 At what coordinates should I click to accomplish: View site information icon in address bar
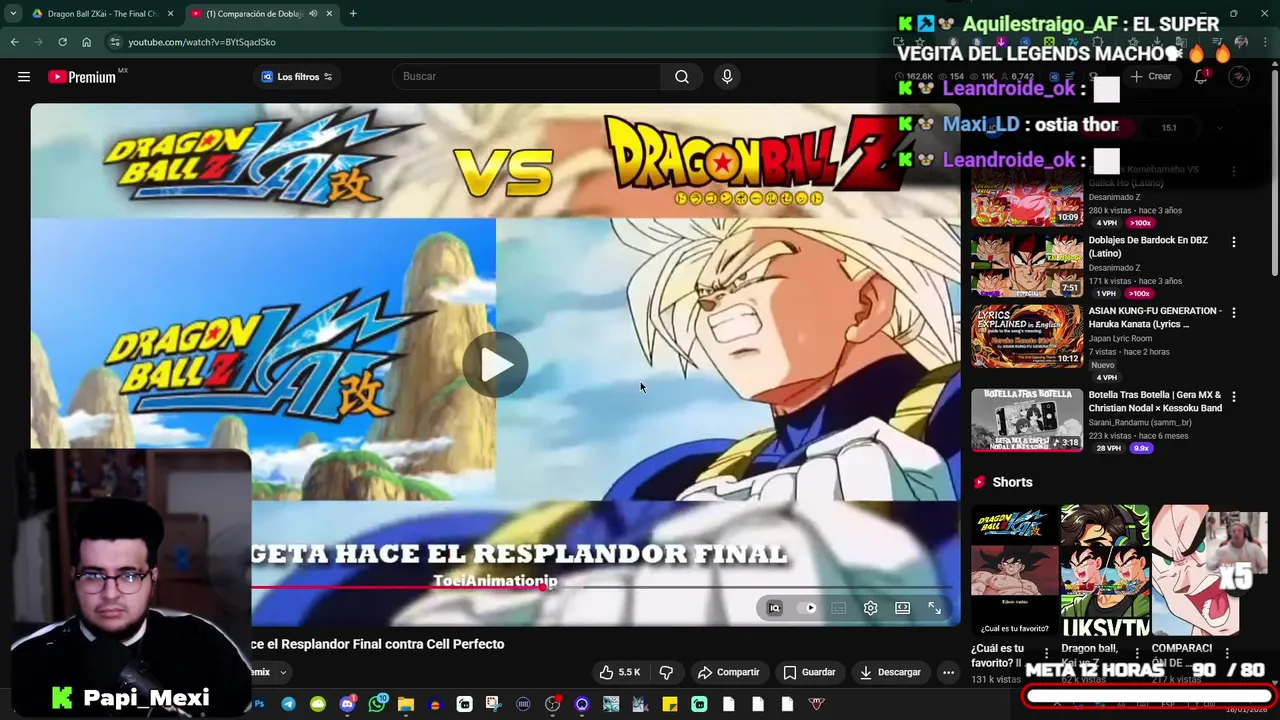point(115,42)
